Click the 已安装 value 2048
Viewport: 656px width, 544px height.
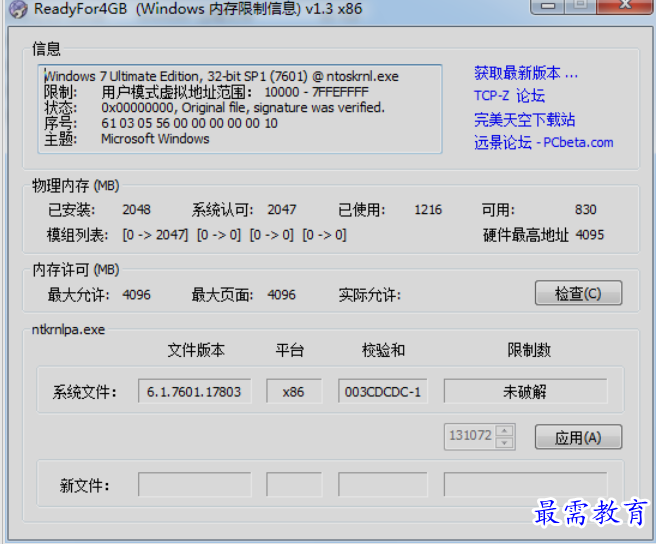pos(136,210)
